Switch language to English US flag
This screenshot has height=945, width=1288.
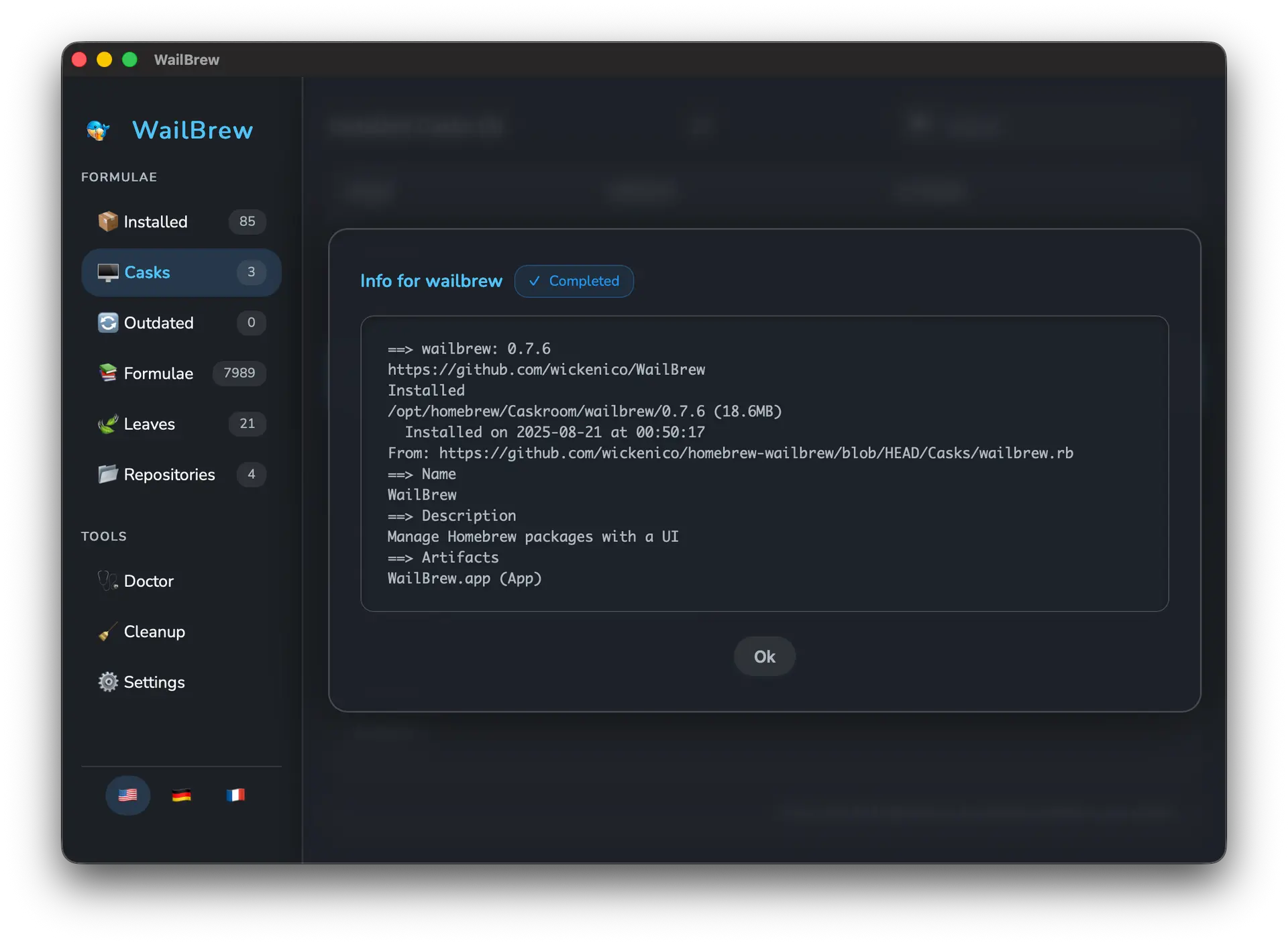click(x=127, y=795)
